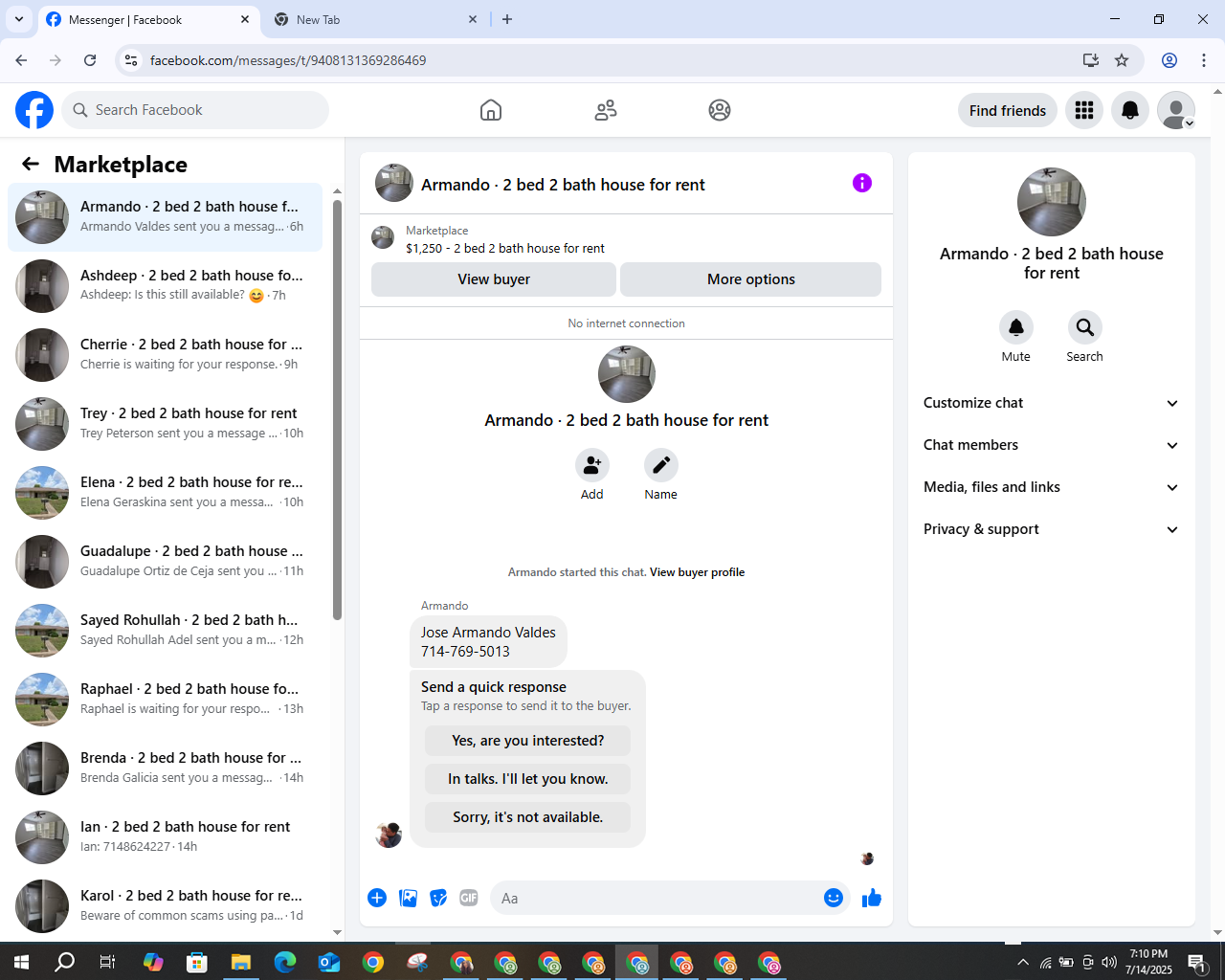Open more actions plus icon in composer
The height and width of the screenshot is (980, 1225).
(377, 898)
